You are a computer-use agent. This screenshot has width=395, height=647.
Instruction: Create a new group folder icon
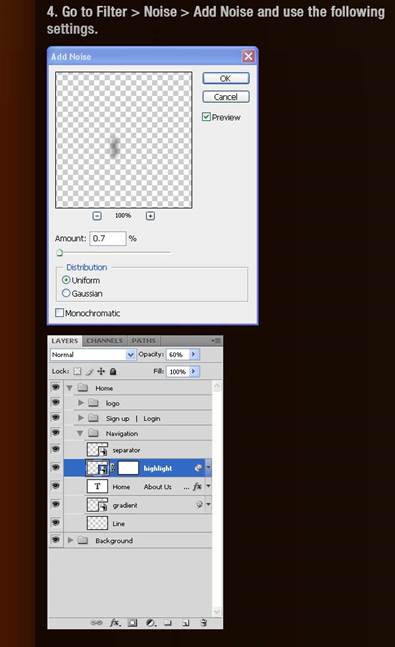[168, 623]
